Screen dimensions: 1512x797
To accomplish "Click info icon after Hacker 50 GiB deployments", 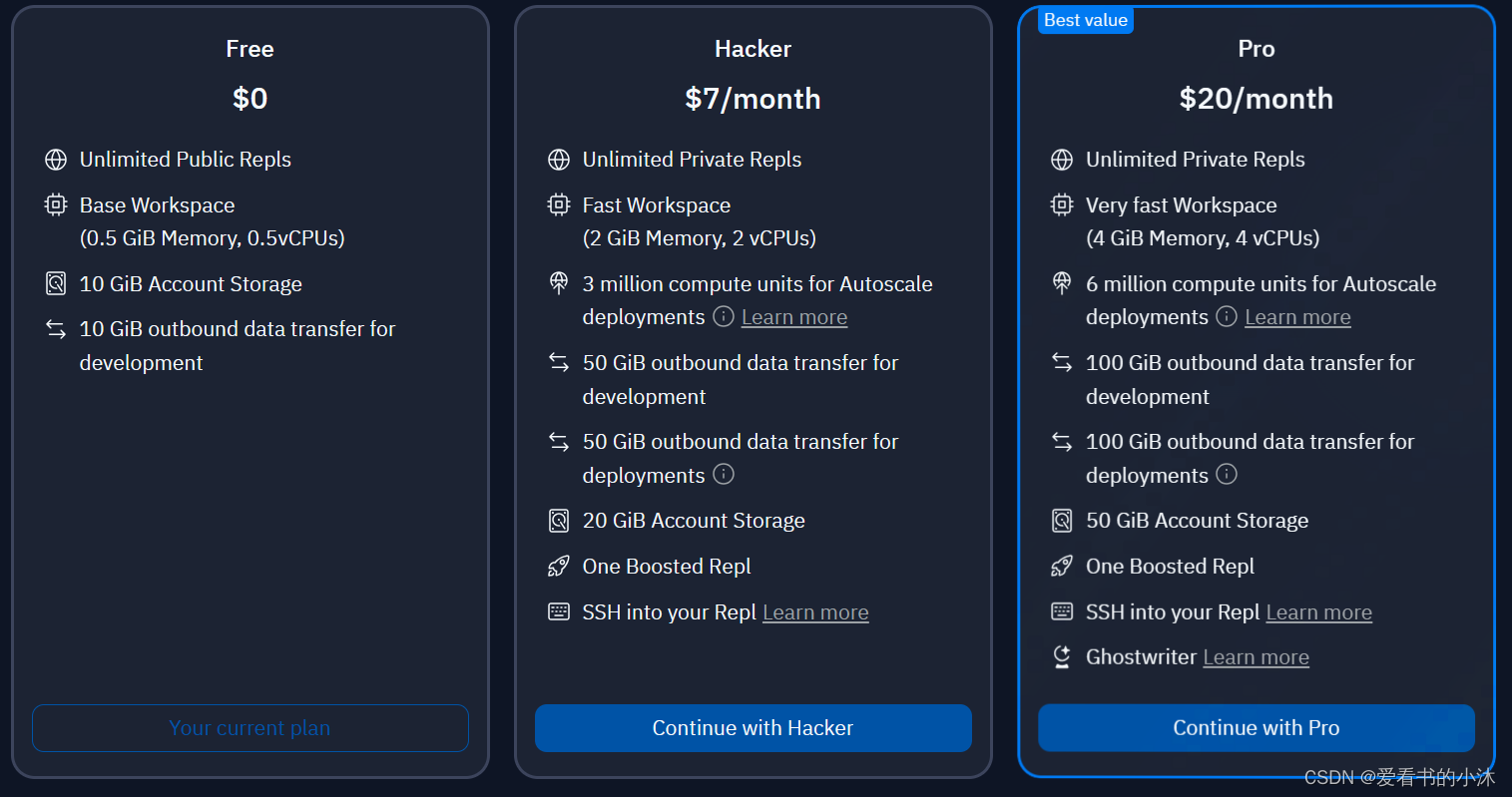I will [x=724, y=475].
